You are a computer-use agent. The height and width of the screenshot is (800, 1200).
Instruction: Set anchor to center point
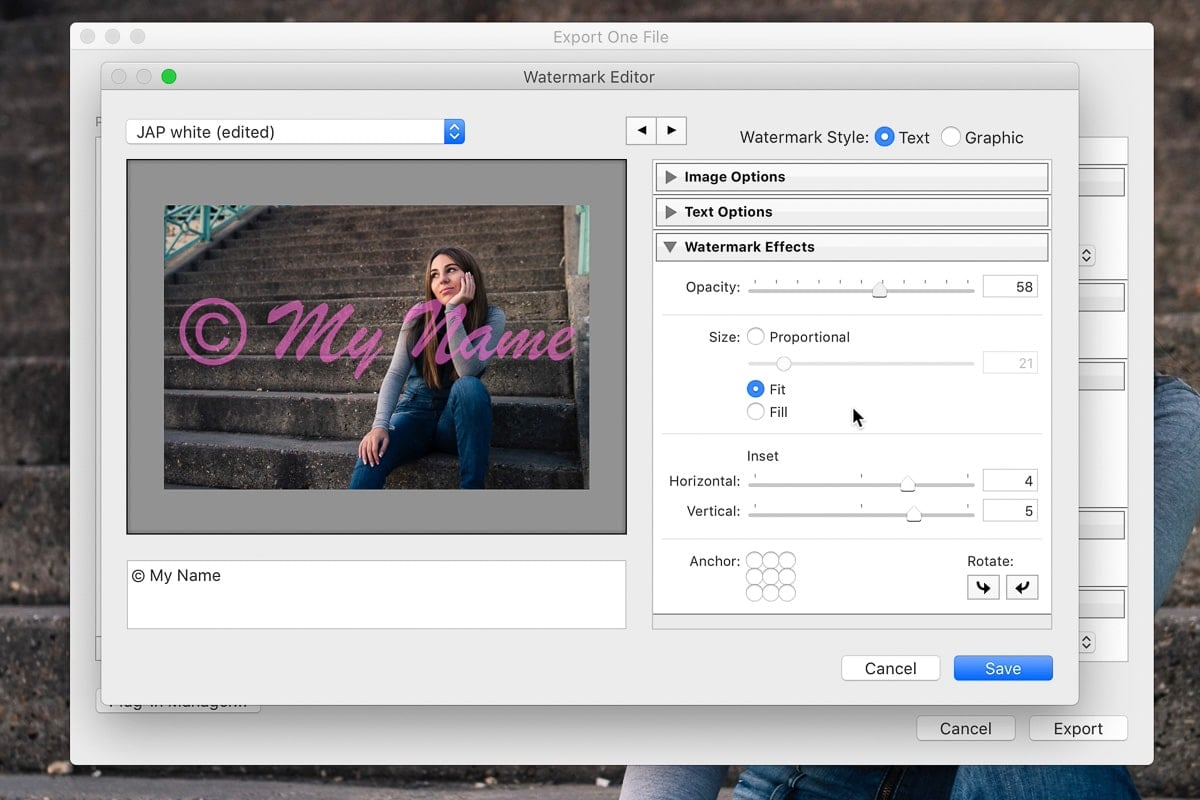pos(771,577)
